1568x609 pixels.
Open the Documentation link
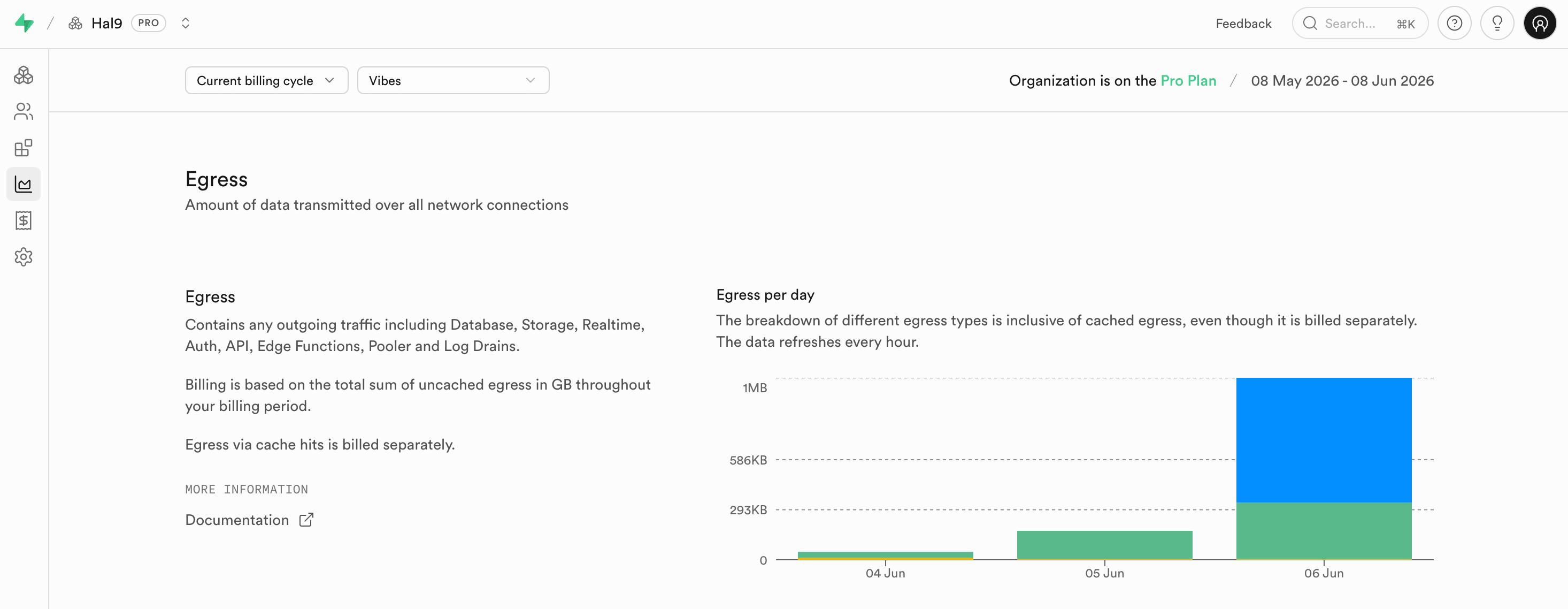click(237, 520)
